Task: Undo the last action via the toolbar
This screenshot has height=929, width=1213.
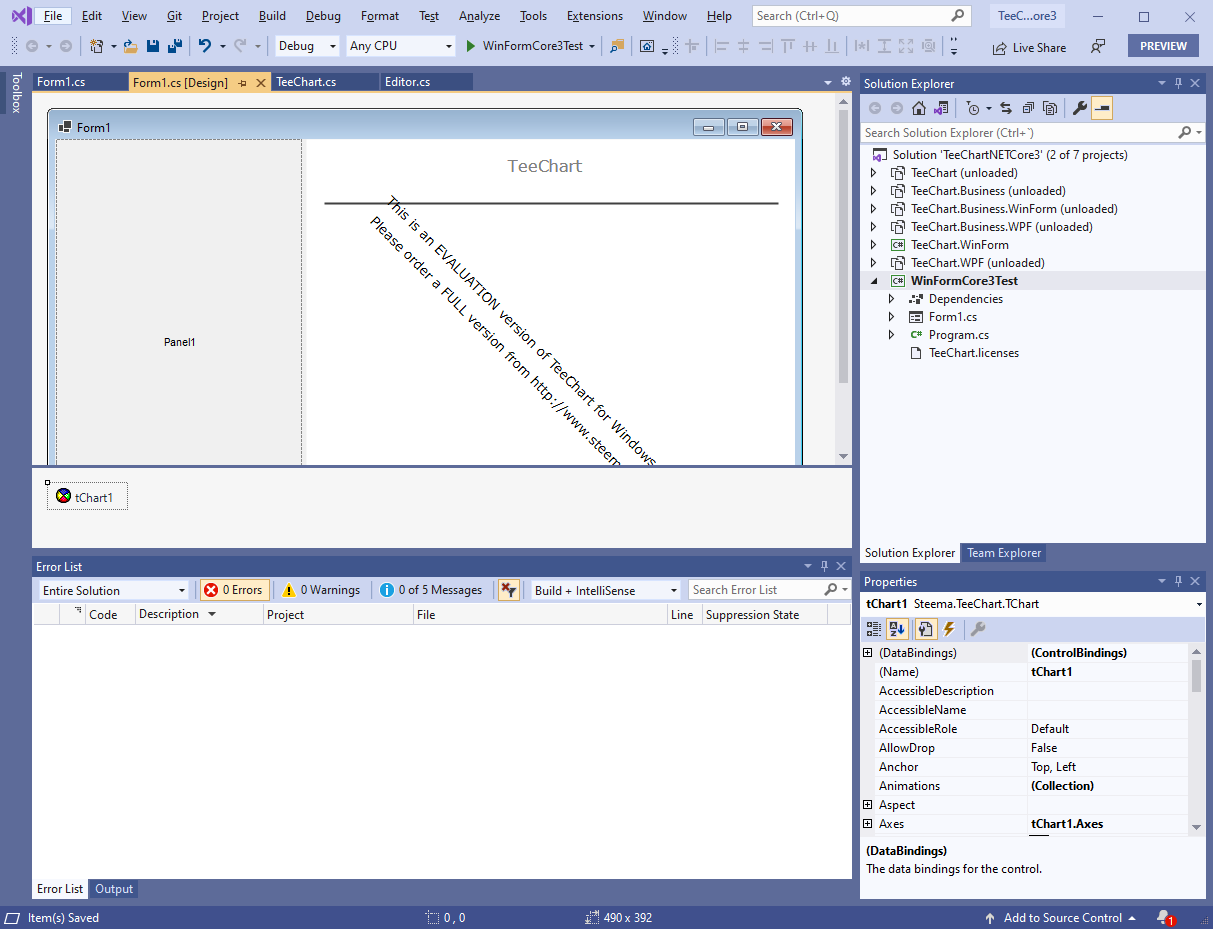Action: pyautogui.click(x=205, y=46)
